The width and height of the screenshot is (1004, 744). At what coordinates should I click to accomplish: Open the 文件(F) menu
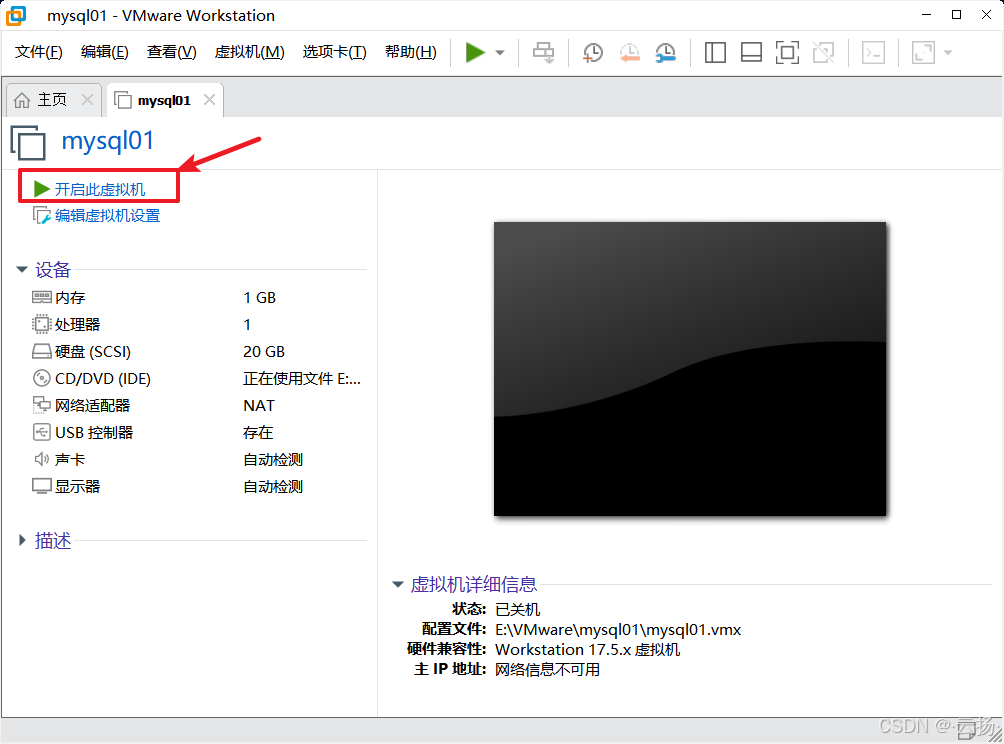pos(38,52)
